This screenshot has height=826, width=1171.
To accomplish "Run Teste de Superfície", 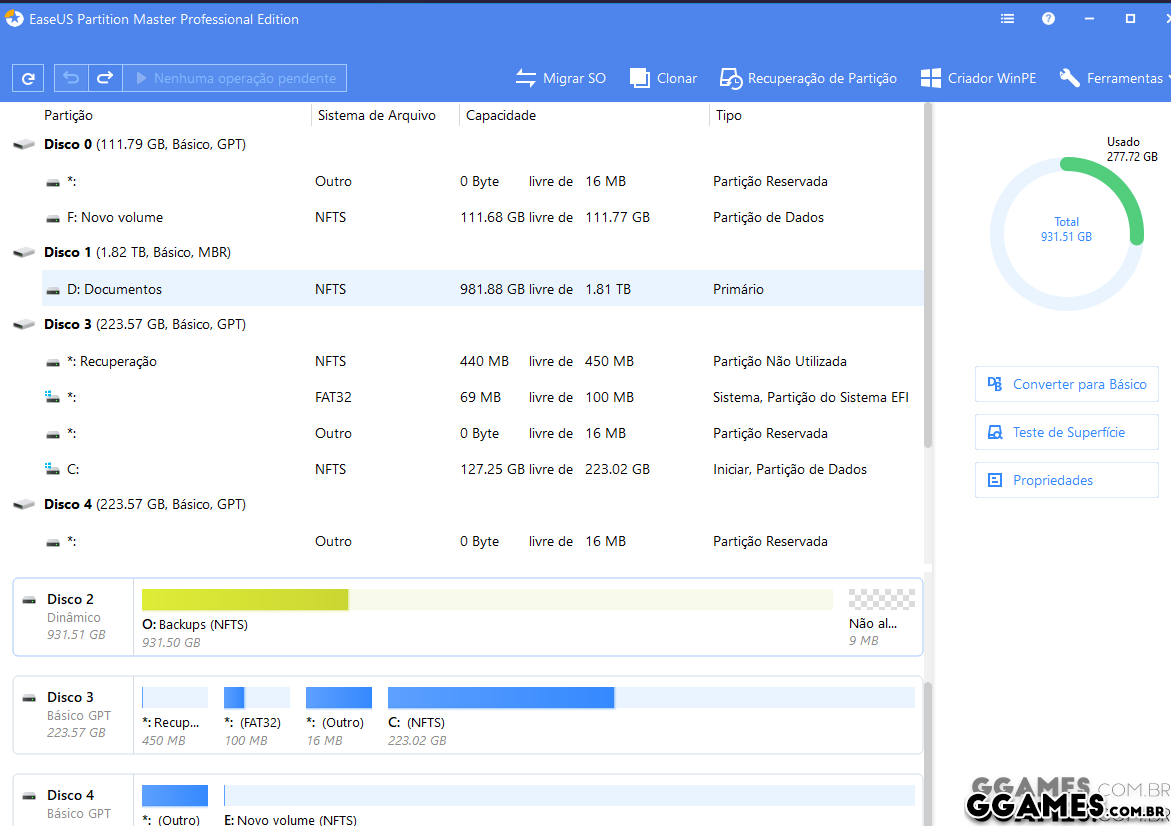I will [1066, 432].
